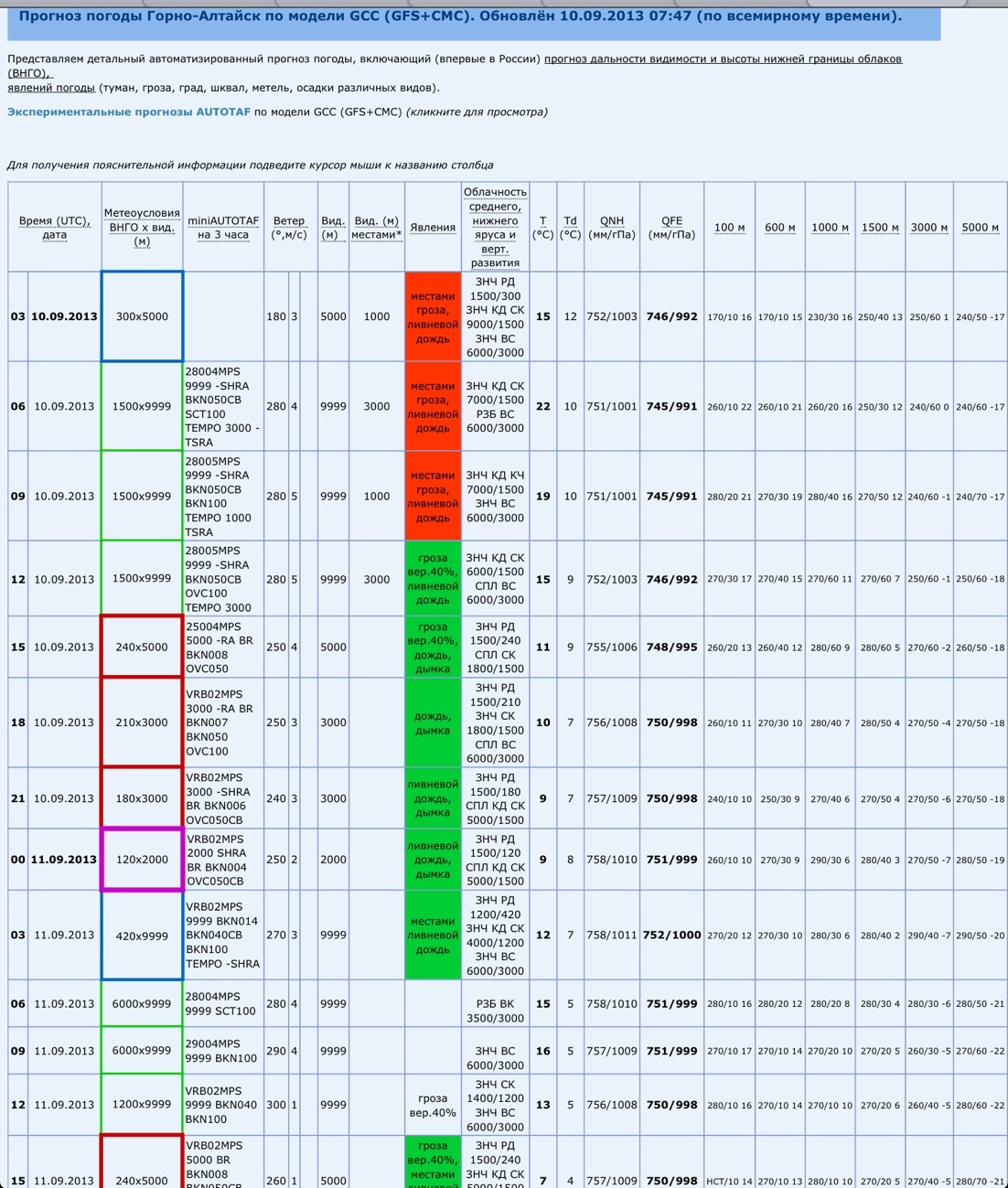This screenshot has width=1008, height=1188.
Task: Open Экспериментальные прогнозы AUTOTAF link
Action: [x=128, y=112]
